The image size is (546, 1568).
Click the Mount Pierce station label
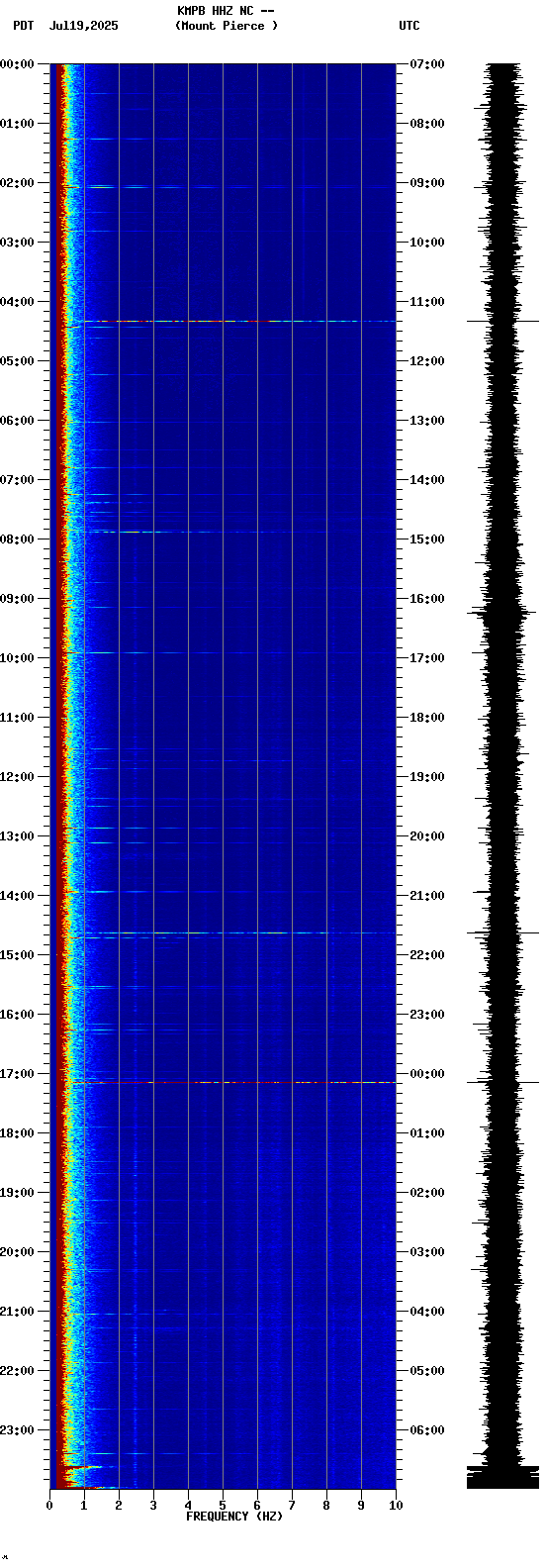click(x=227, y=26)
